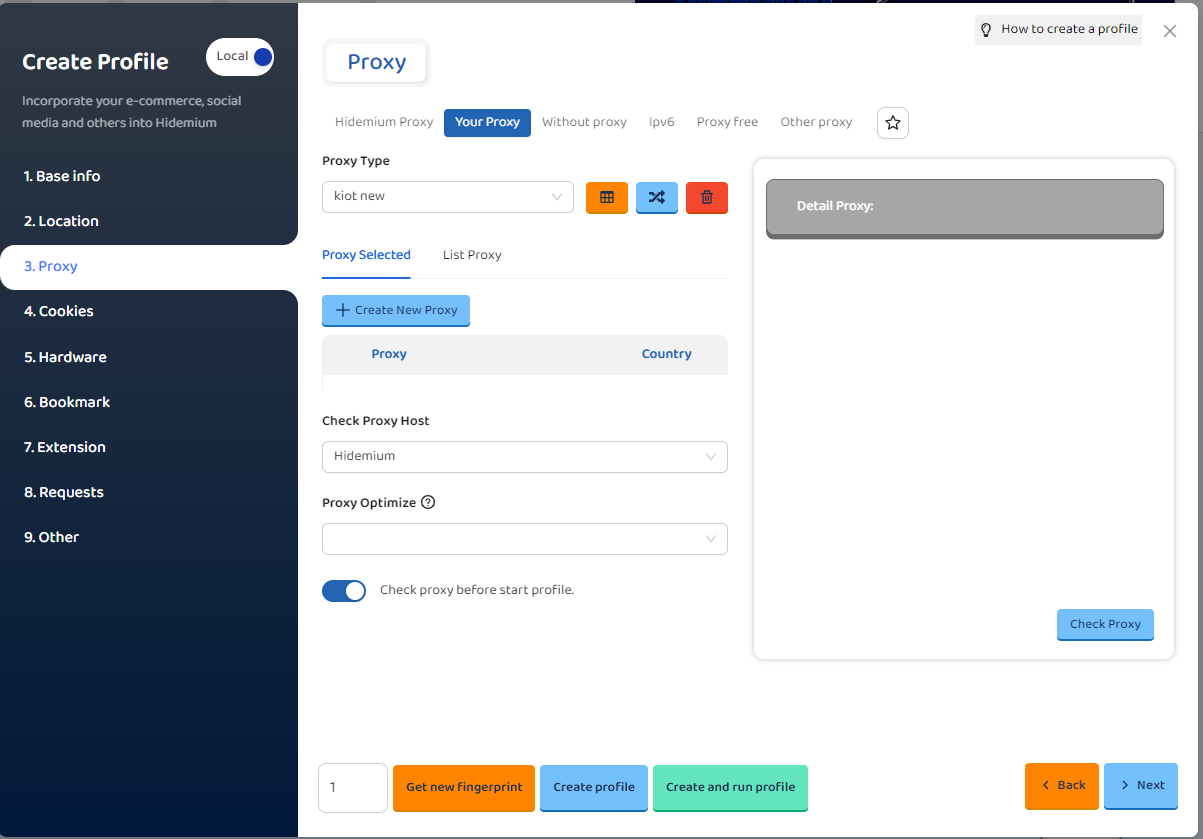This screenshot has width=1203, height=839.
Task: Select the Without proxy tab
Action: click(584, 122)
